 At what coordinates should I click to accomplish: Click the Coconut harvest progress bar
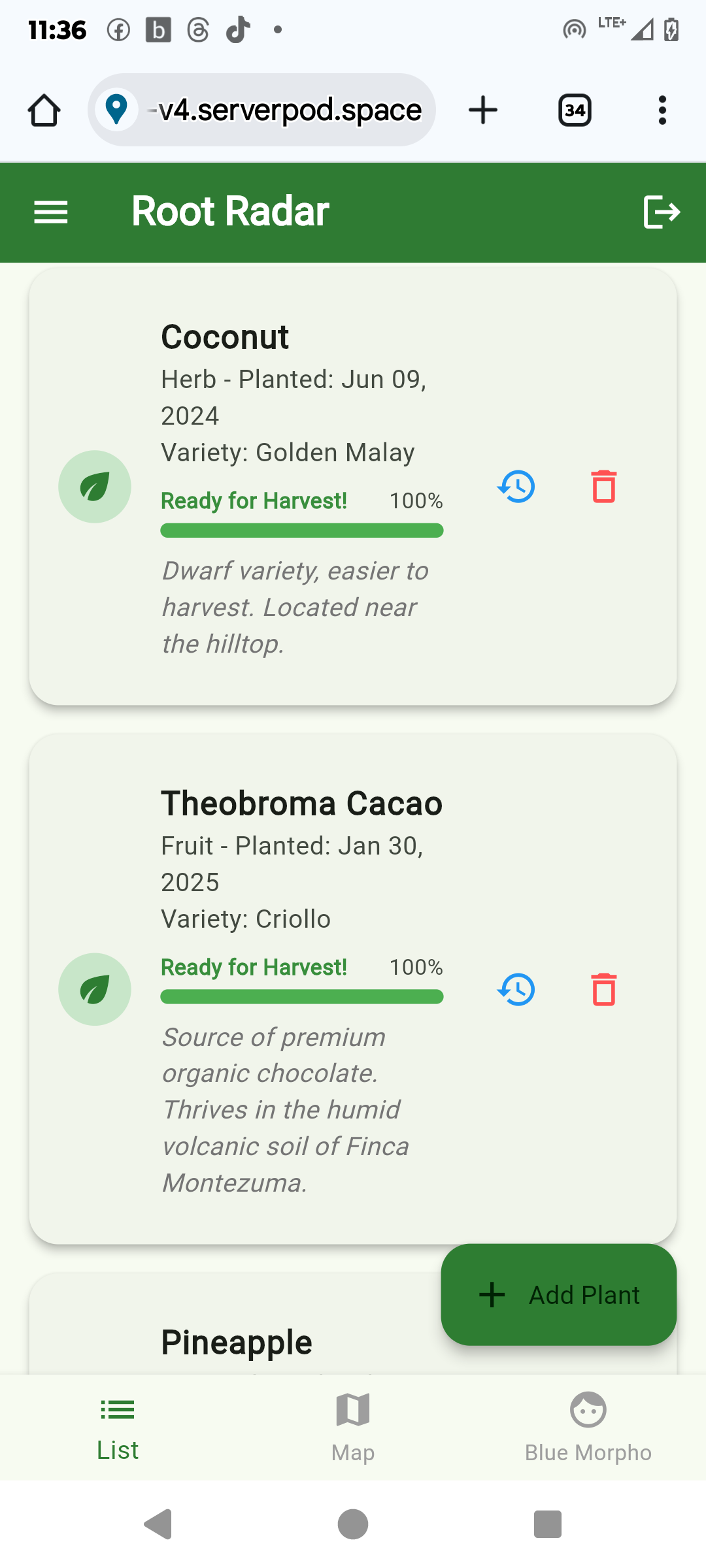pyautogui.click(x=302, y=531)
